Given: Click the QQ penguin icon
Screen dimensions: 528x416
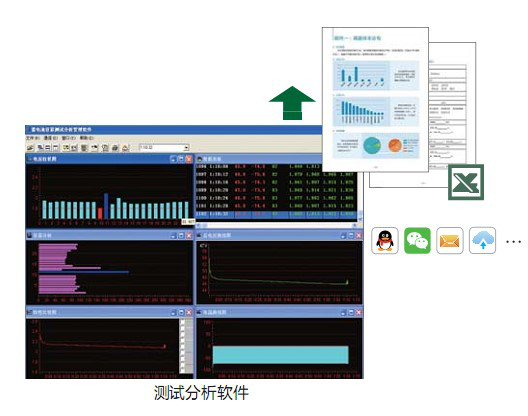Looking at the screenshot, I should click(385, 241).
